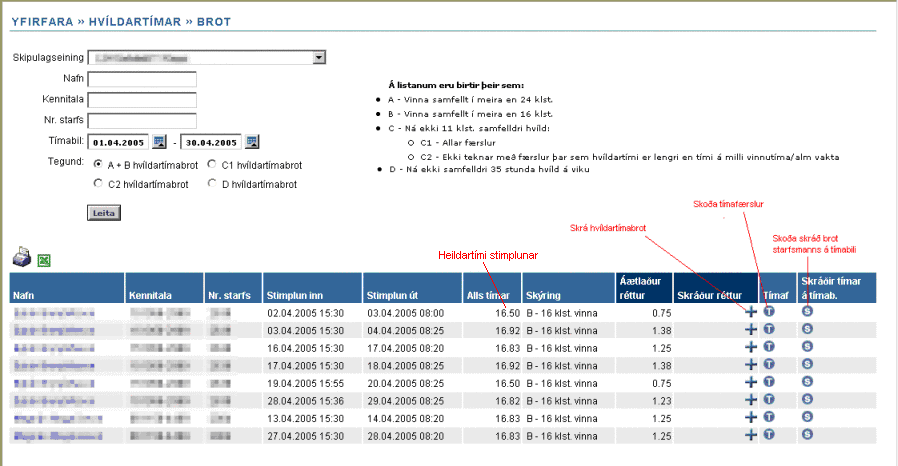Click the employee name link in the 02.04.2005 15:30 row
The height and width of the screenshot is (466, 898).
pyautogui.click(x=54, y=313)
